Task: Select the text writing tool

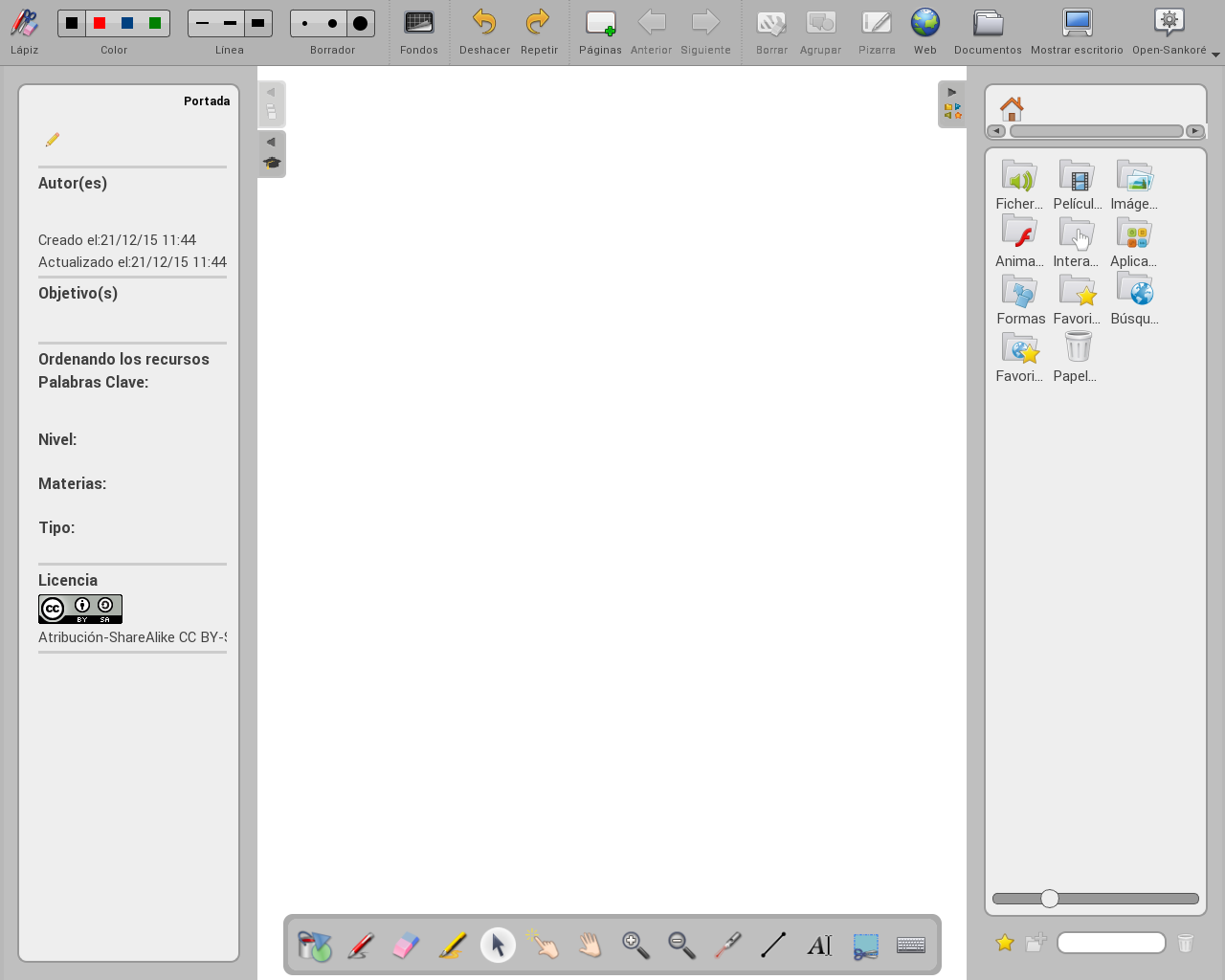Action: pos(819,946)
